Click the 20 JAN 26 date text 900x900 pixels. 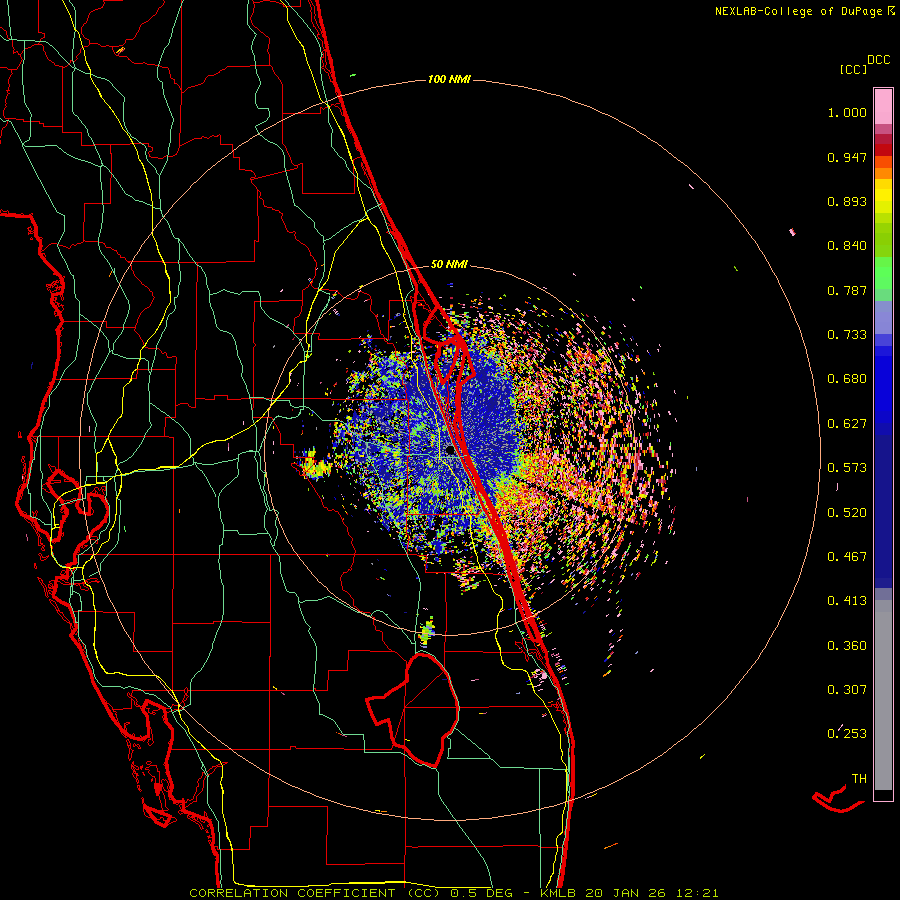coord(625,893)
